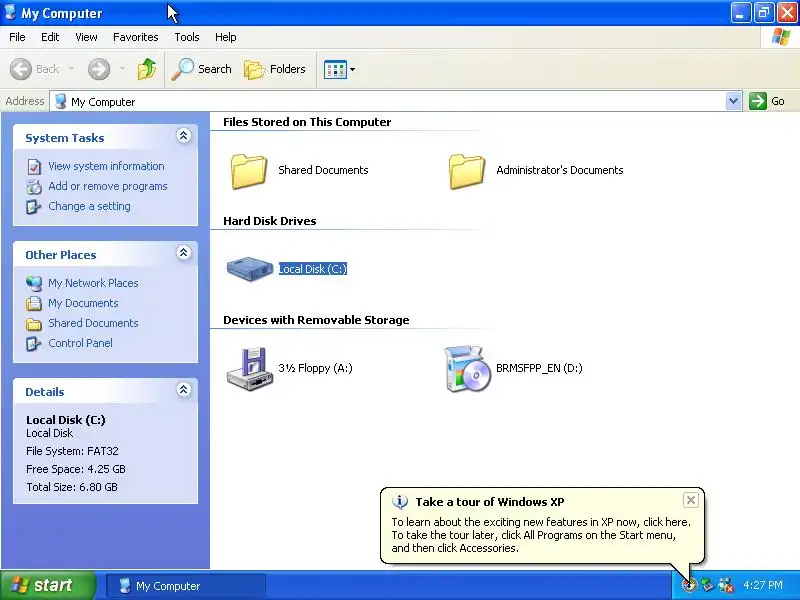Click My Computer taskbar button
Screen dimensions: 800x600
(186, 586)
